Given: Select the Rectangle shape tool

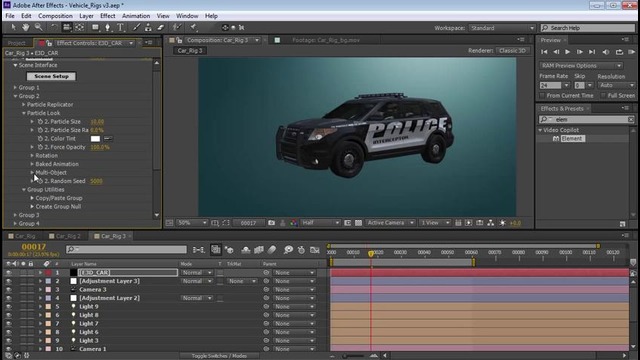Looking at the screenshot, I should [x=95, y=27].
